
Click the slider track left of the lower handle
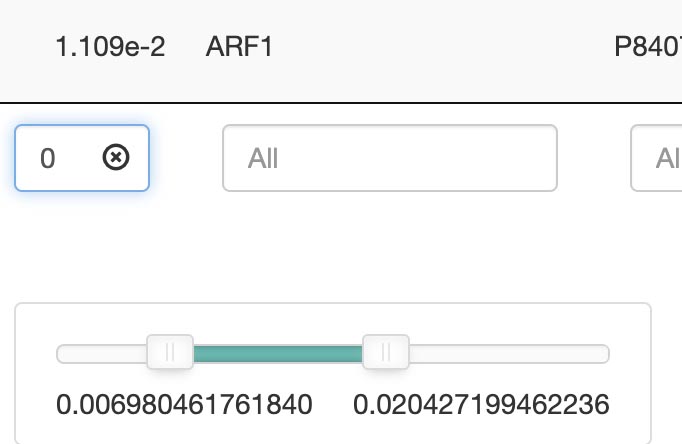point(100,353)
